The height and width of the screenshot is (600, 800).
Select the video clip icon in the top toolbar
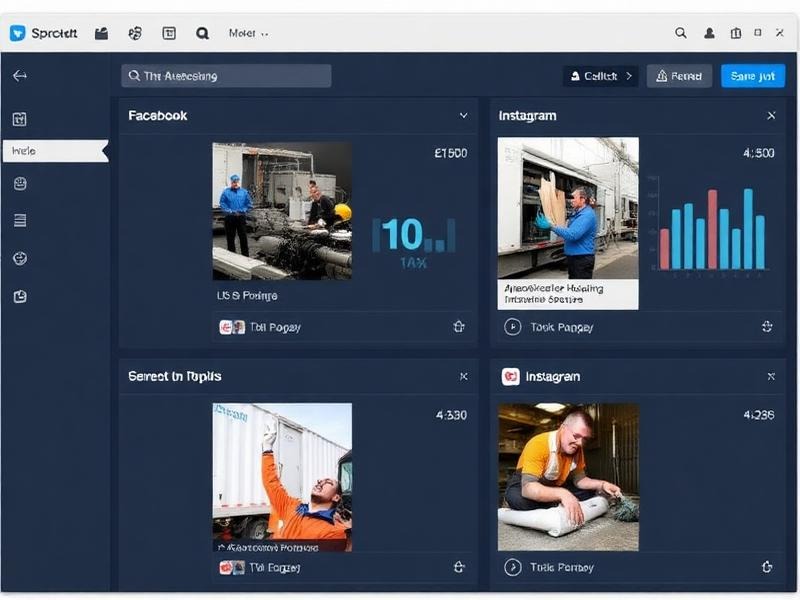(99, 32)
